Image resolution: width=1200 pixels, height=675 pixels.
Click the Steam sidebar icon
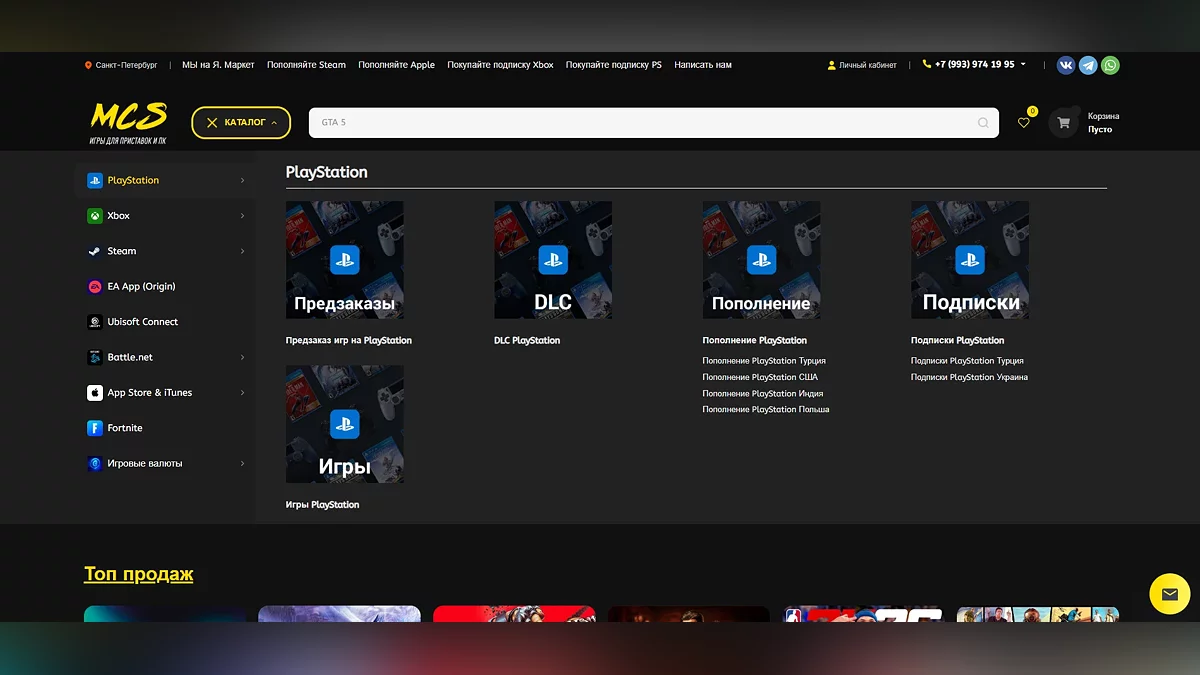(x=94, y=251)
